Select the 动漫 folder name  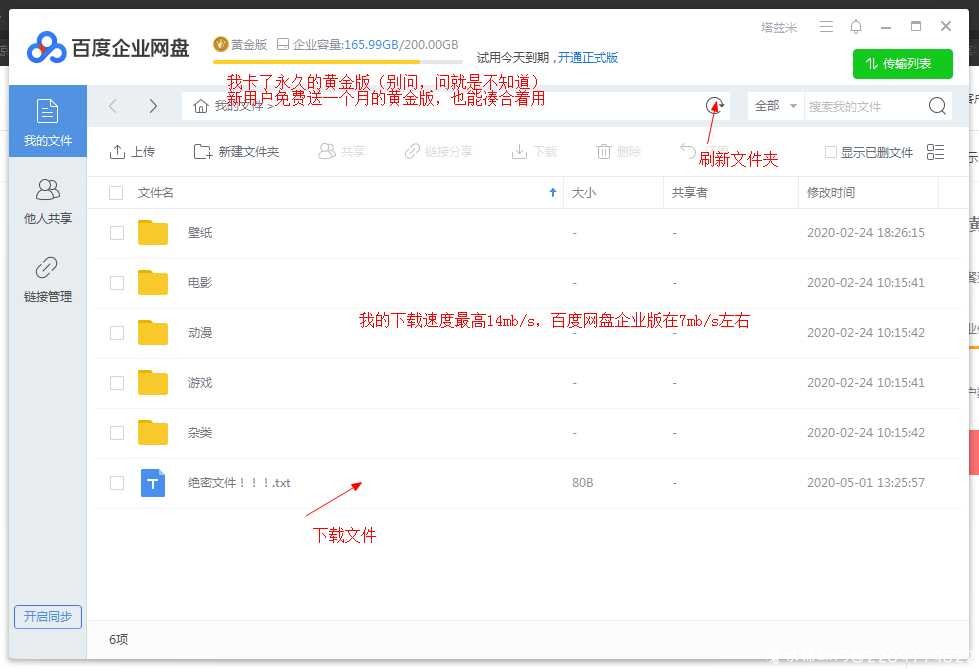200,333
